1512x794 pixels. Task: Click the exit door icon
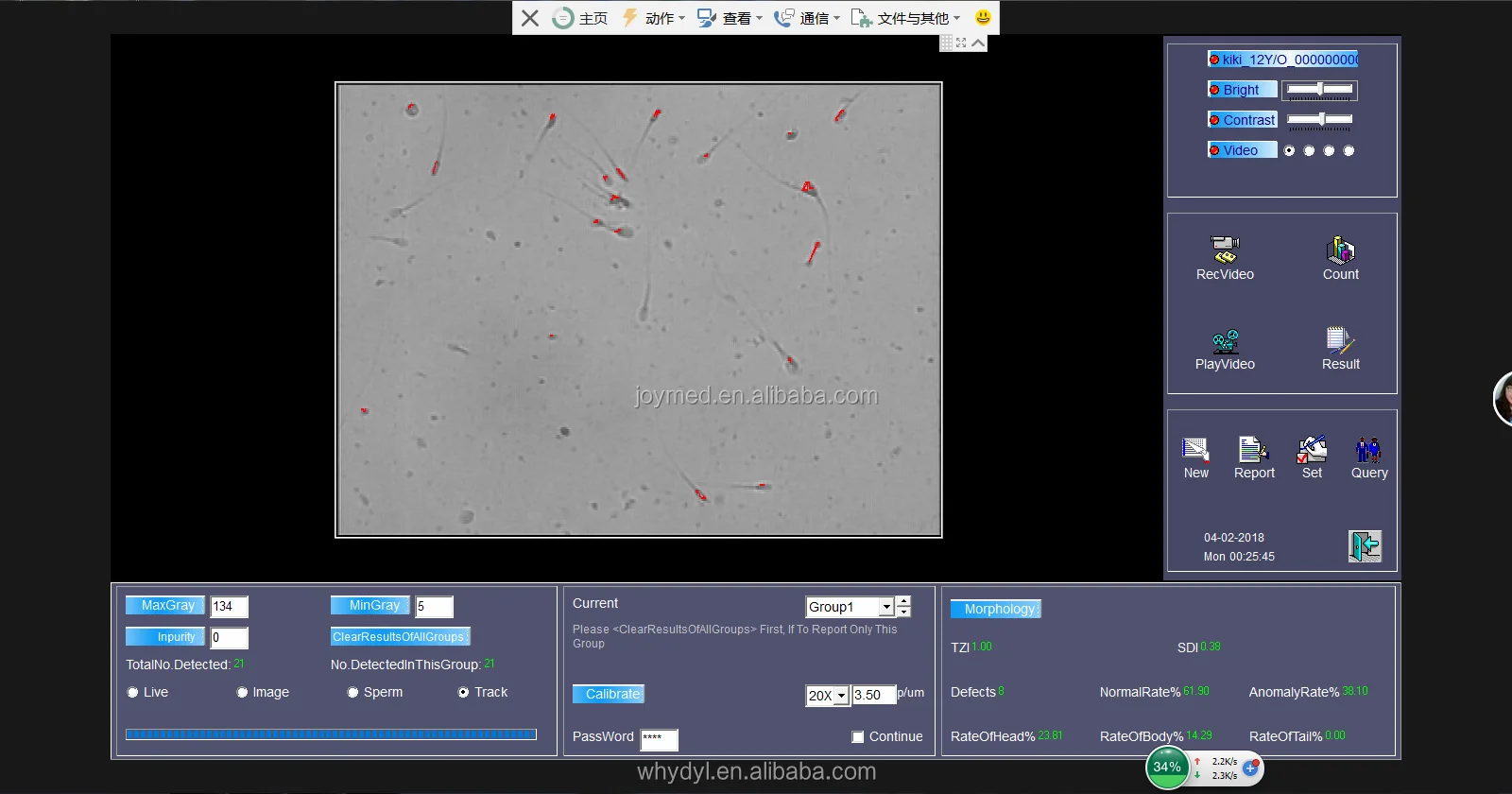[x=1365, y=546]
